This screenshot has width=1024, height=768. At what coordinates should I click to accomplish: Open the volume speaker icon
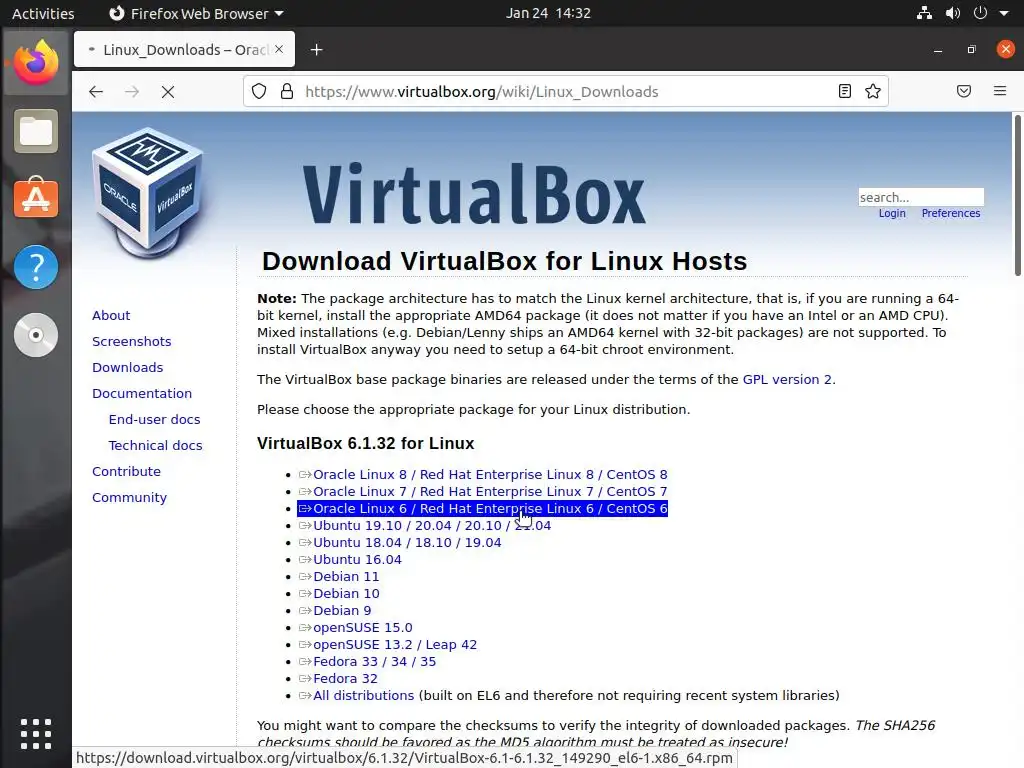[x=953, y=13]
